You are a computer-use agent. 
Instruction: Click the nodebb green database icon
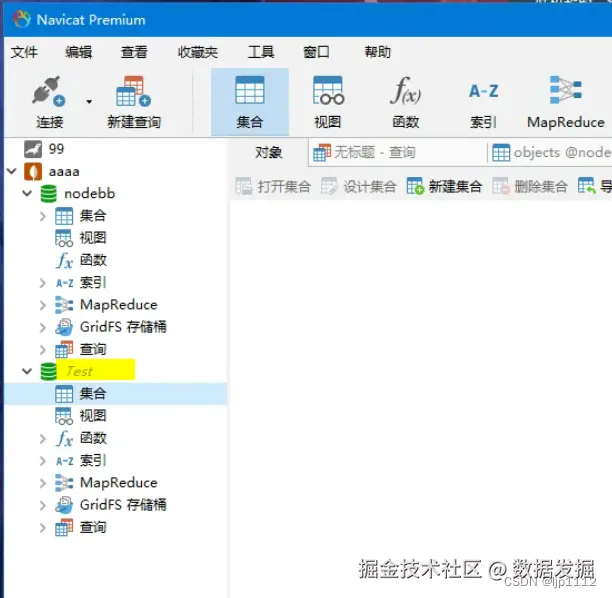coord(48,194)
